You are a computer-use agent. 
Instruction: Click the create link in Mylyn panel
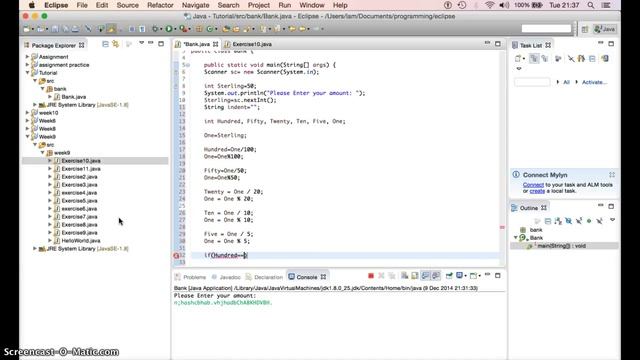pos(537,191)
